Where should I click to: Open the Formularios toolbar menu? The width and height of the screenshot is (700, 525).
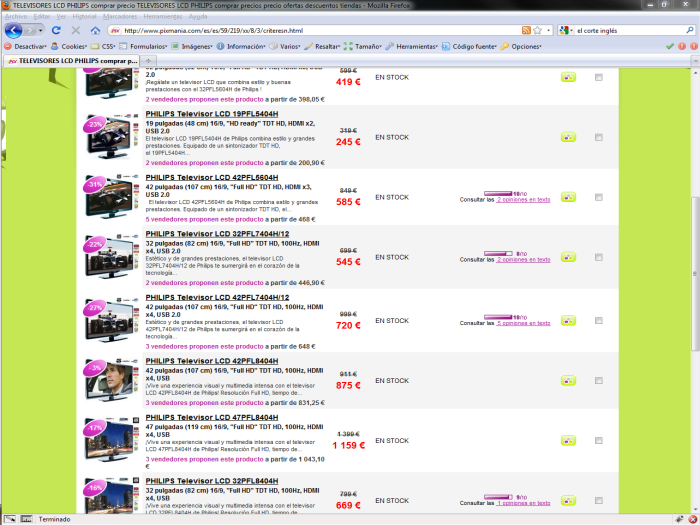[x=143, y=46]
